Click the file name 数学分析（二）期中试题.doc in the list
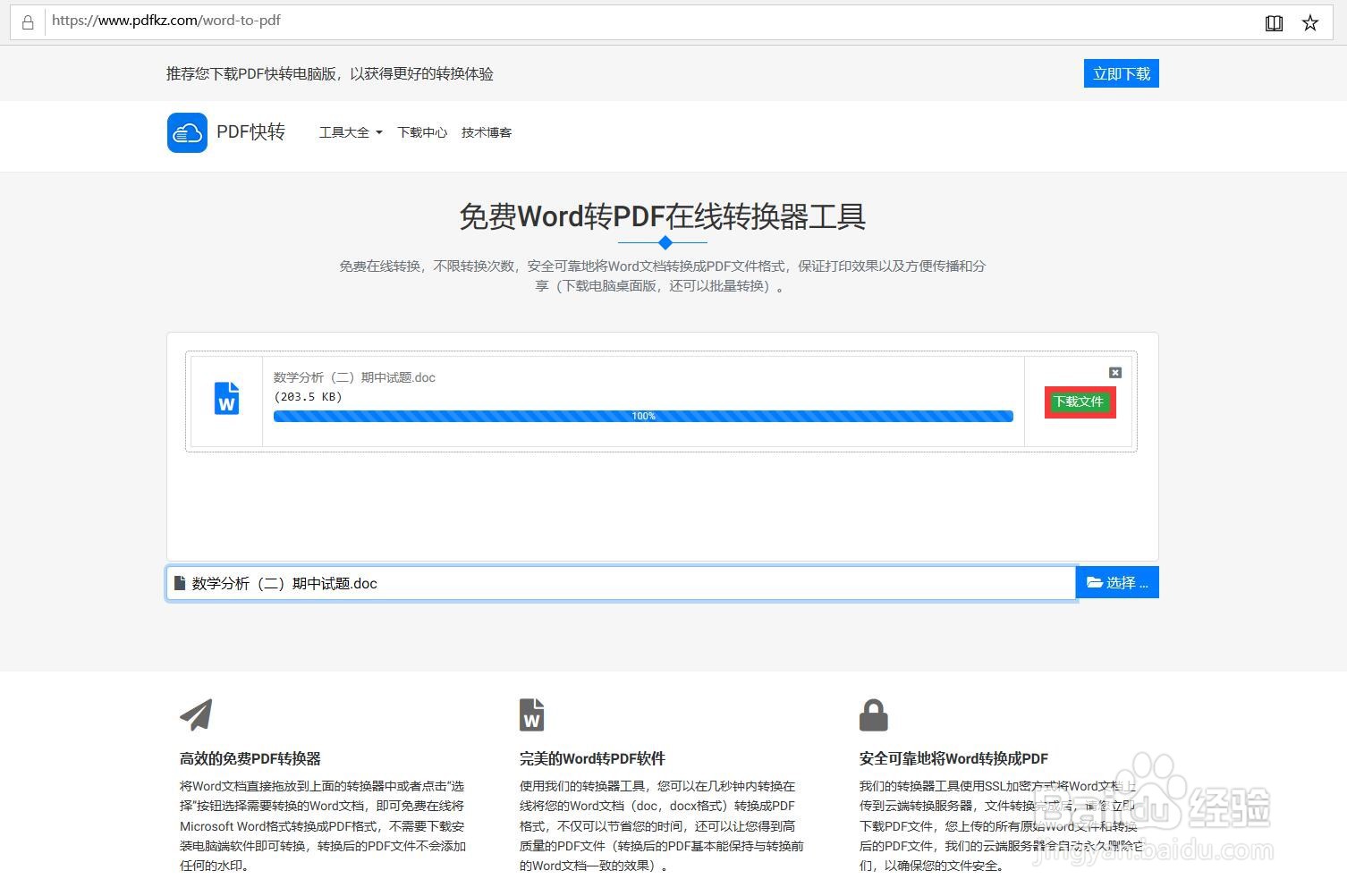Screen dimensions: 1347x896 [x=354, y=377]
